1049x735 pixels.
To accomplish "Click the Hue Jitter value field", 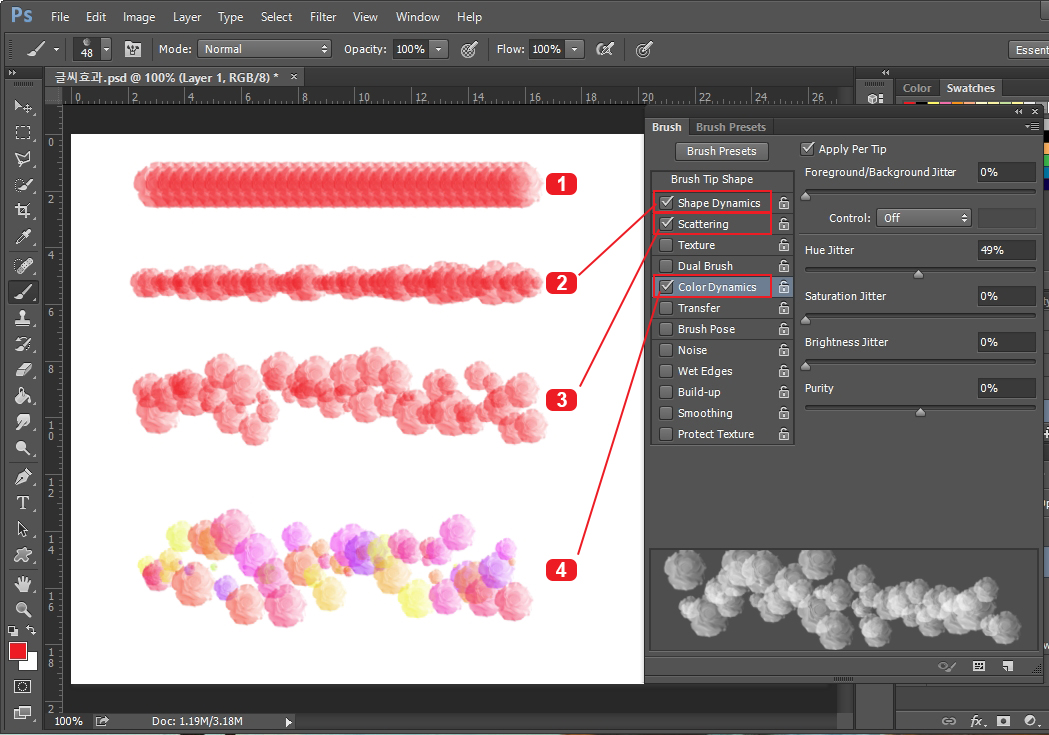I will pos(1007,250).
